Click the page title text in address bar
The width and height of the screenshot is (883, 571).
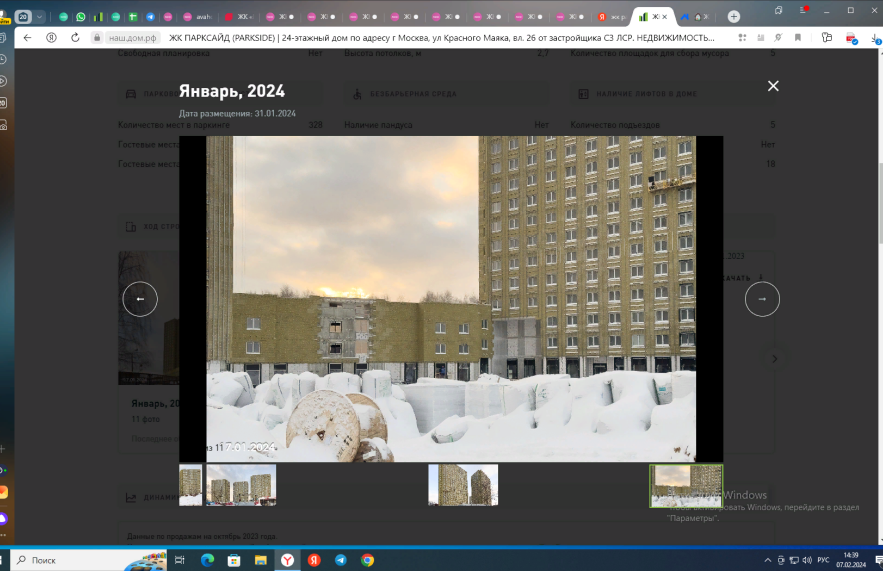pyautogui.click(x=441, y=38)
